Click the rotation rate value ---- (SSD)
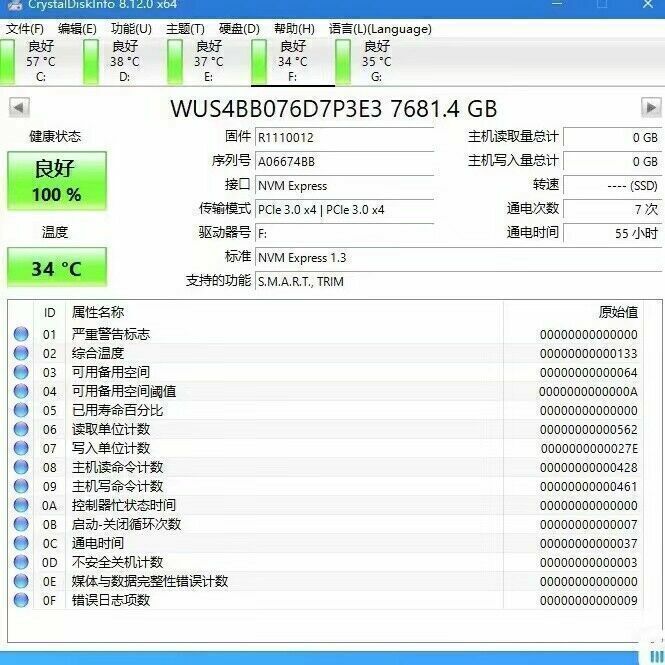The image size is (665, 665). coord(612,185)
